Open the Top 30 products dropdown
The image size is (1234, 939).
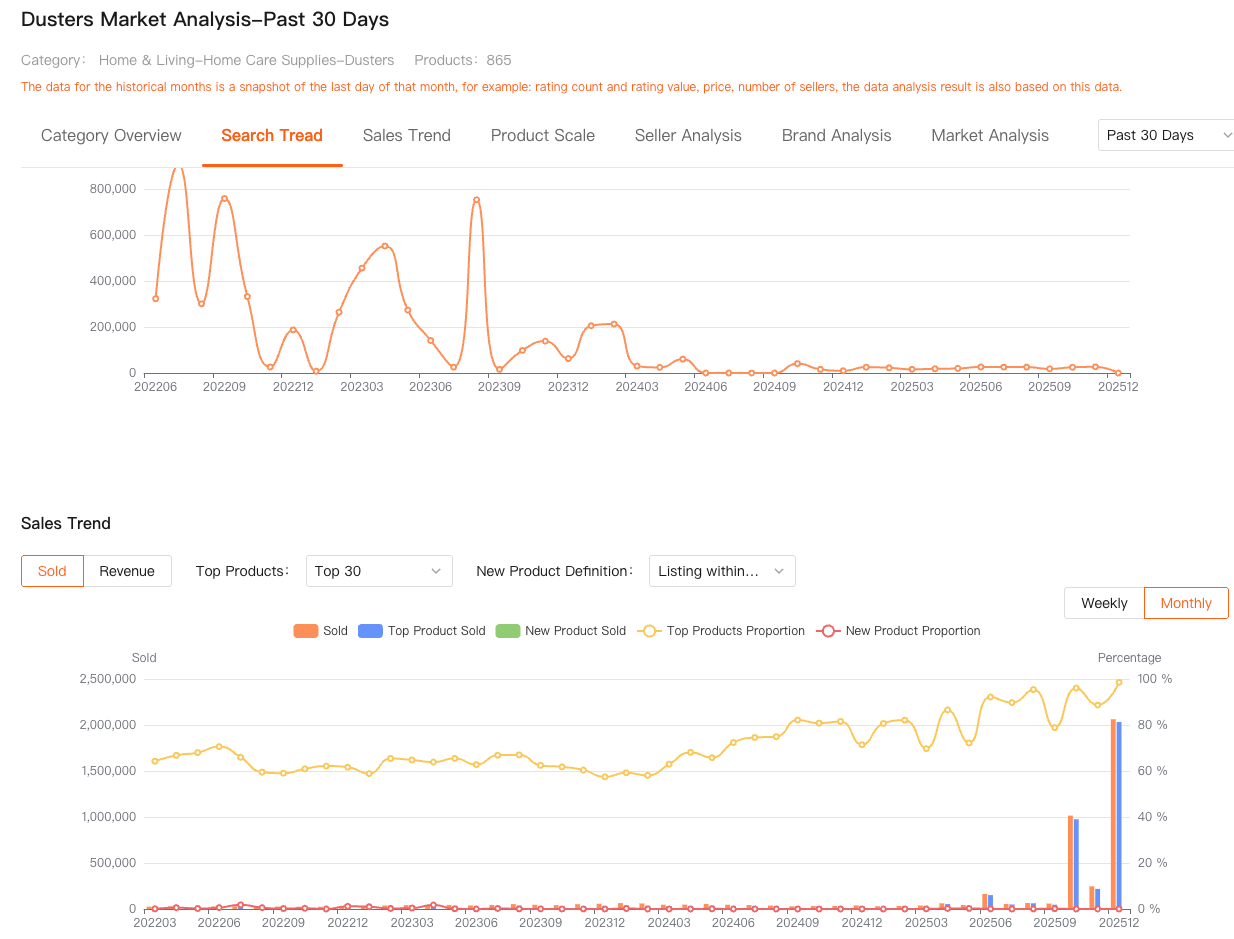point(378,571)
